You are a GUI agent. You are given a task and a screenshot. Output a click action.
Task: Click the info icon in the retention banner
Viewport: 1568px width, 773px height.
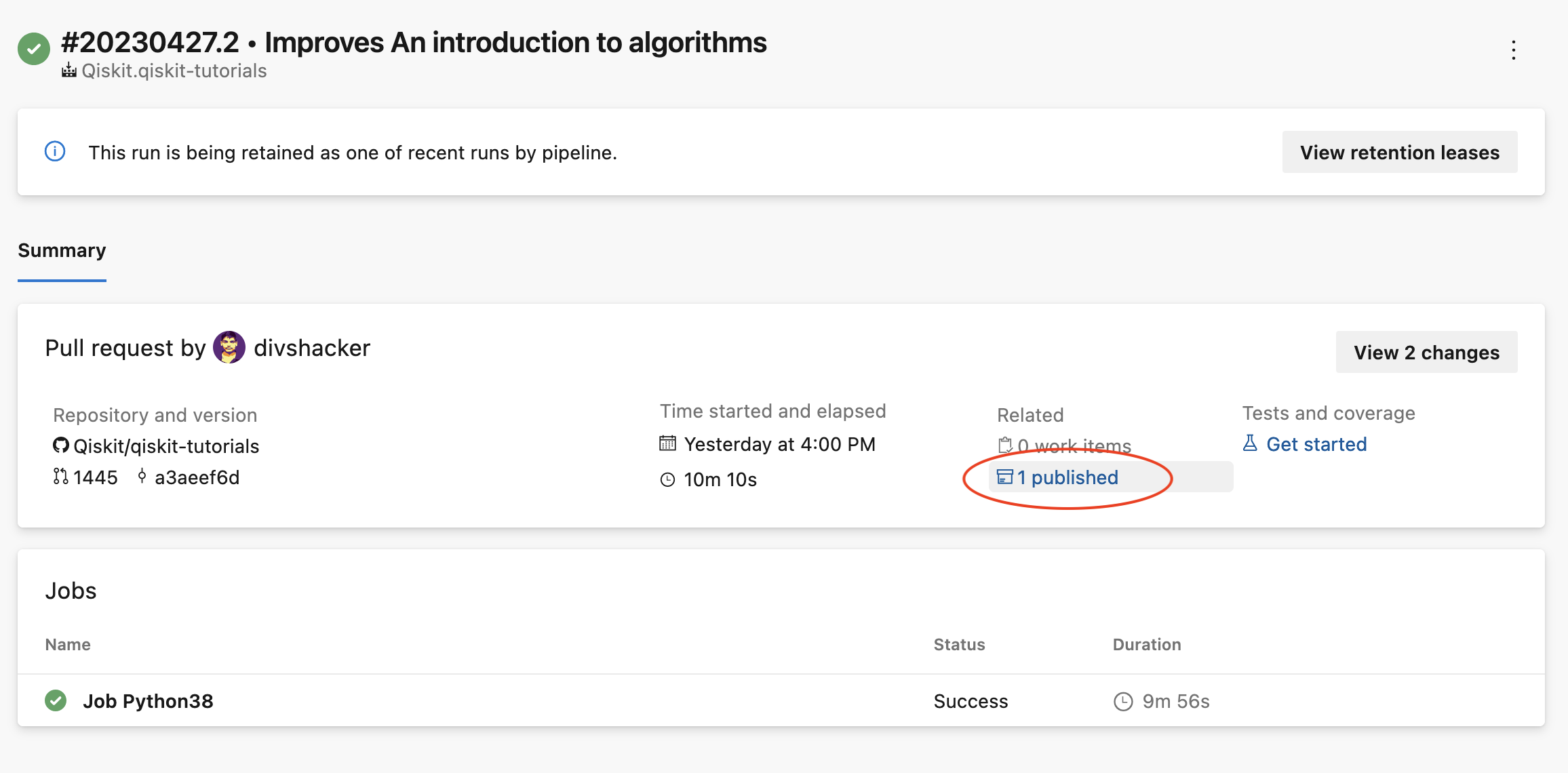point(55,151)
